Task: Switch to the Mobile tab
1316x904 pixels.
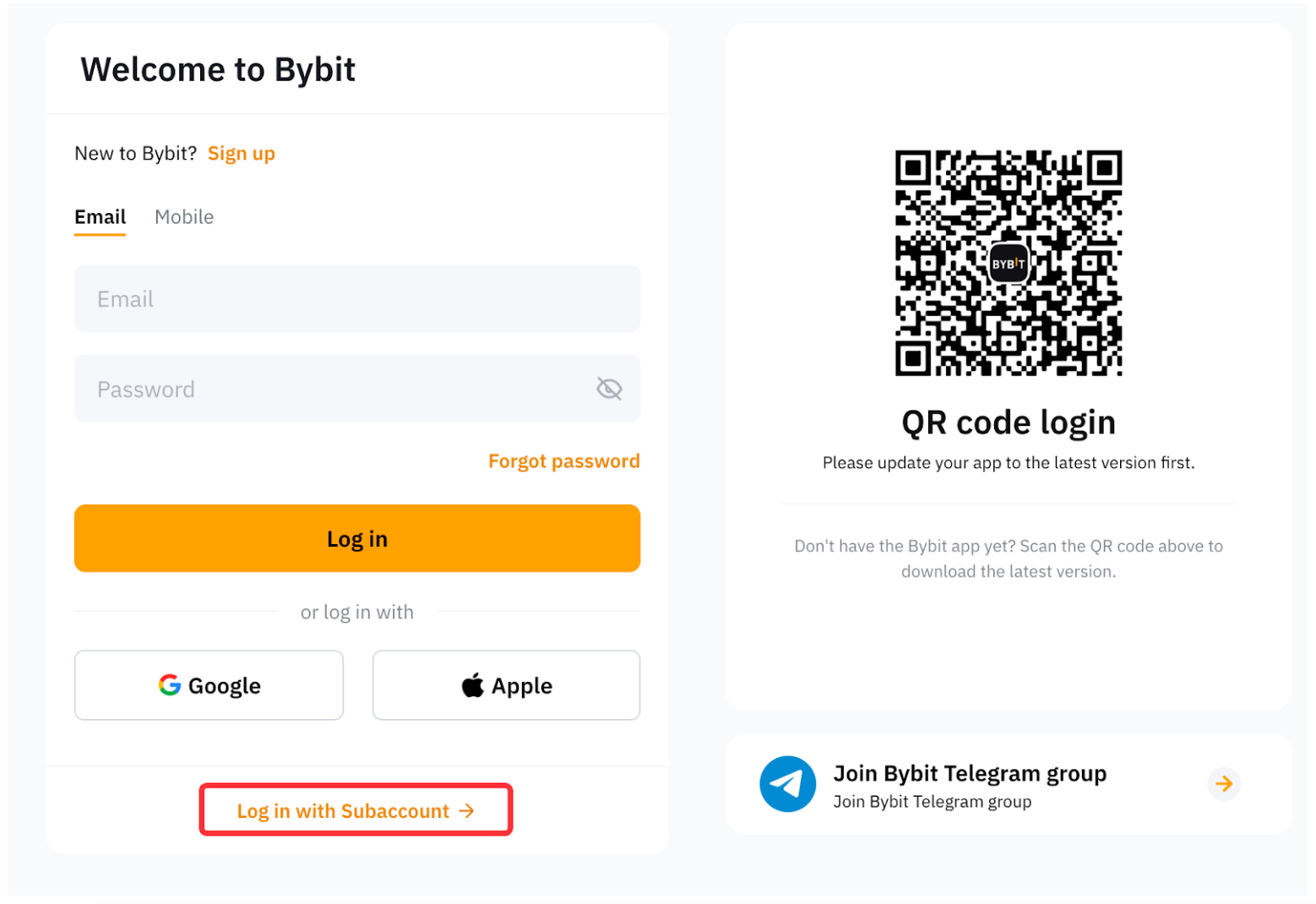Action: tap(184, 217)
